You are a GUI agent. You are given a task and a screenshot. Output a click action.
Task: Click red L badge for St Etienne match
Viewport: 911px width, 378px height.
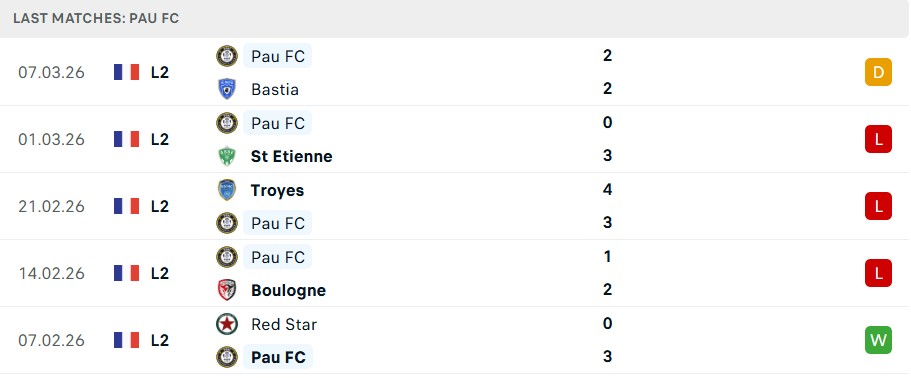[878, 139]
